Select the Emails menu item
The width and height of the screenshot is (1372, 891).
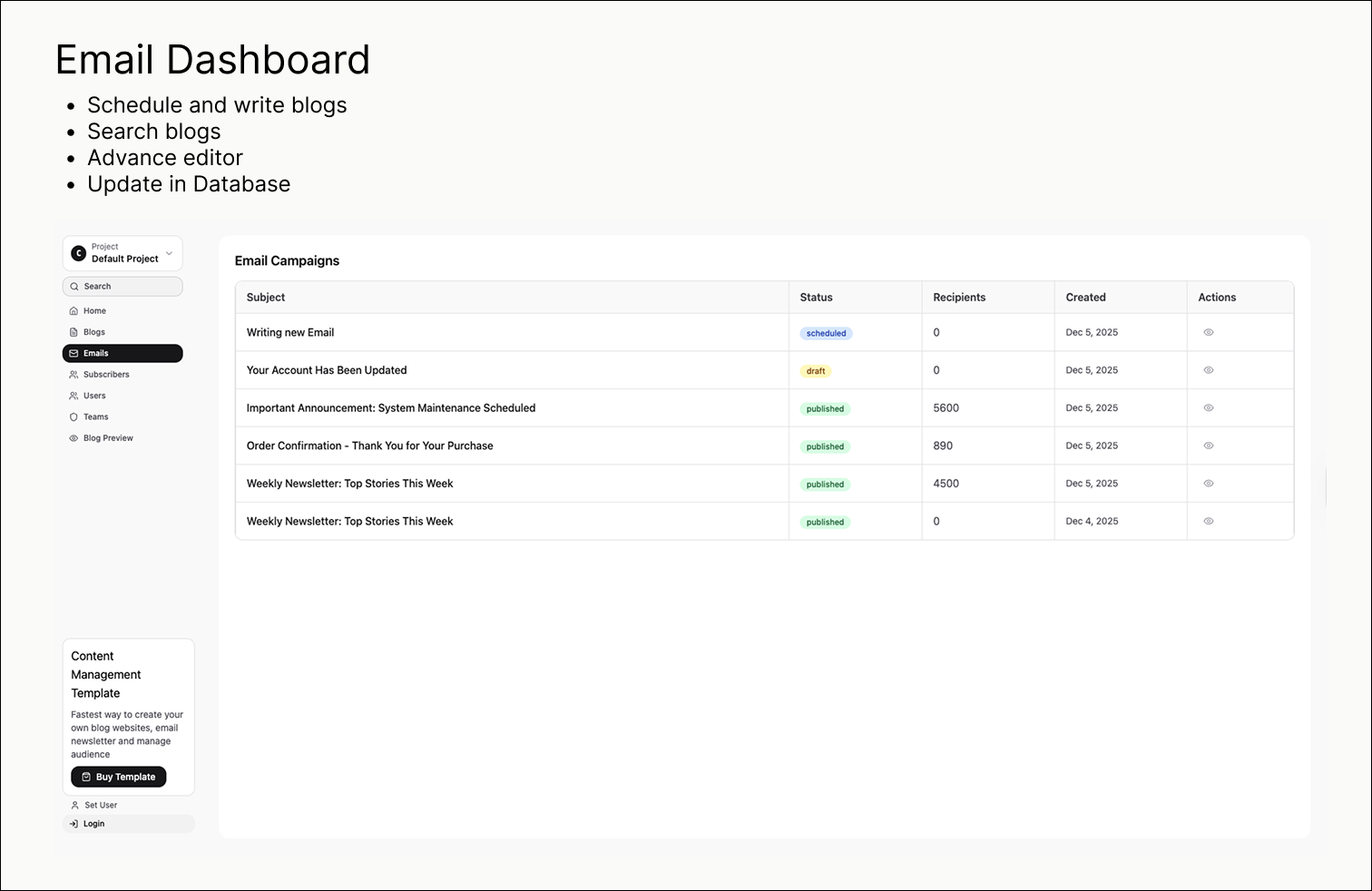click(97, 353)
